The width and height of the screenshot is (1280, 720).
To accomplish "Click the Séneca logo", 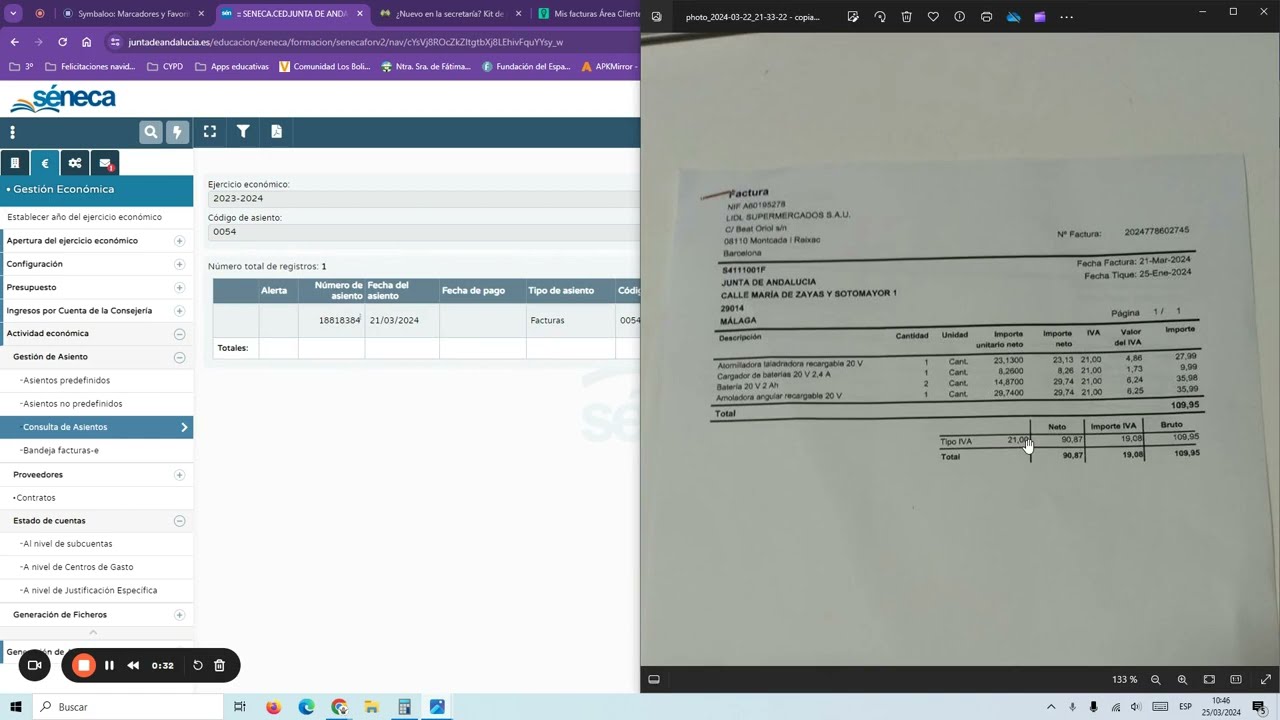I will (x=63, y=99).
